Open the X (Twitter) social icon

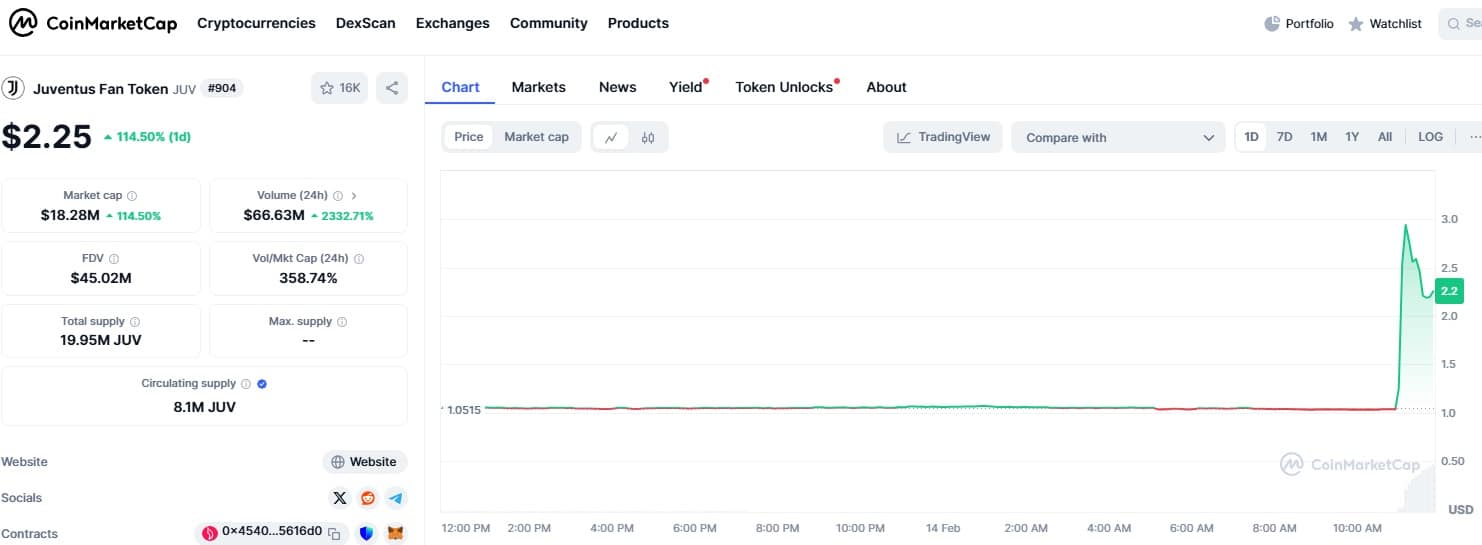click(340, 498)
